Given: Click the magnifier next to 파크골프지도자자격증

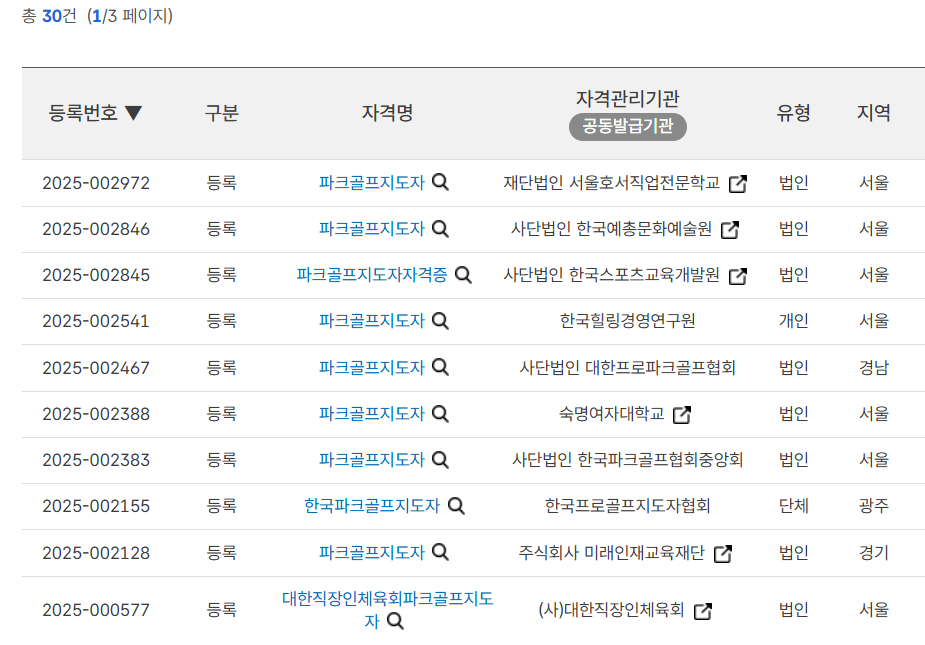Looking at the screenshot, I should coord(464,274).
